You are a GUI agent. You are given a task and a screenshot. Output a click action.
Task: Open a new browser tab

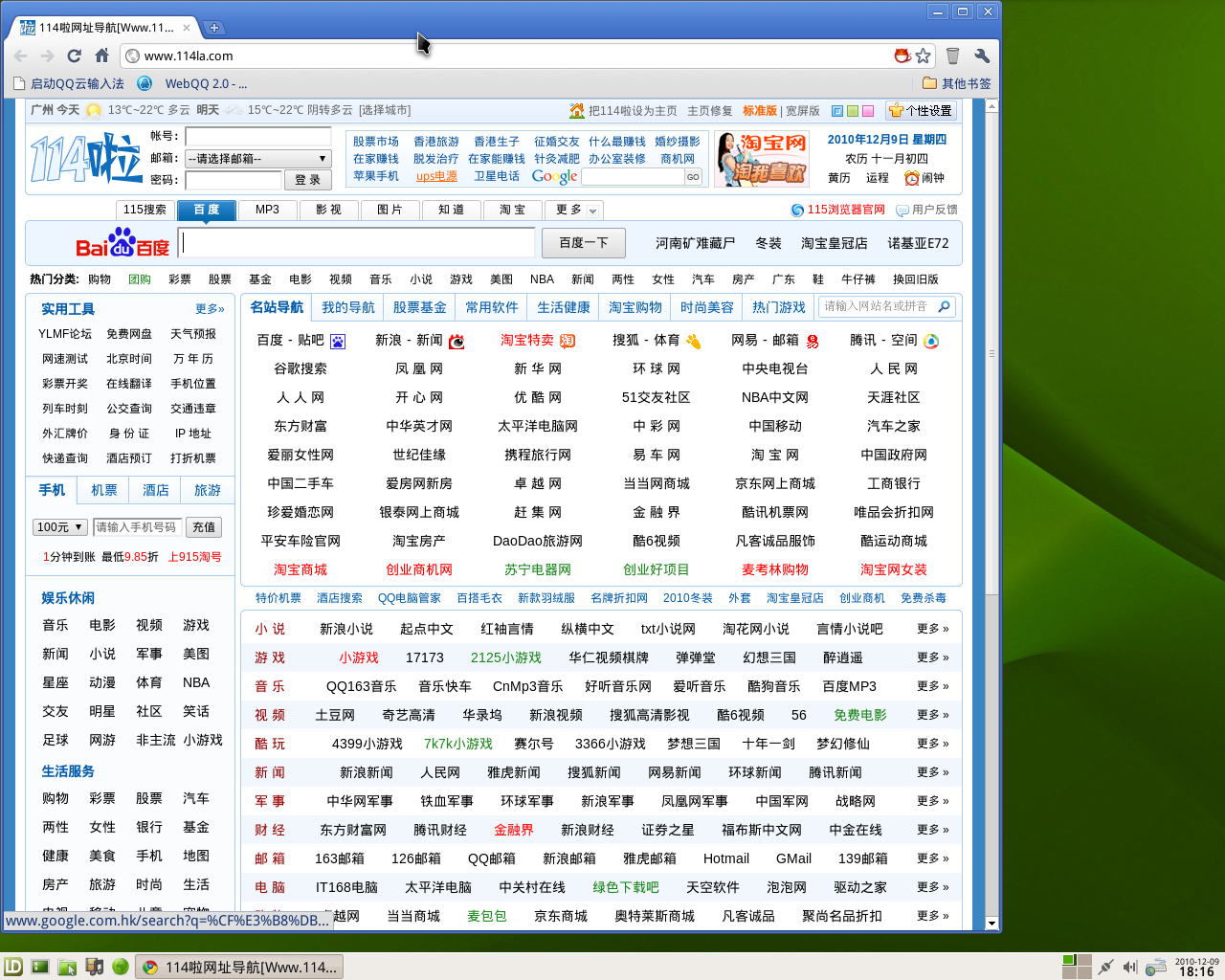pos(214,28)
